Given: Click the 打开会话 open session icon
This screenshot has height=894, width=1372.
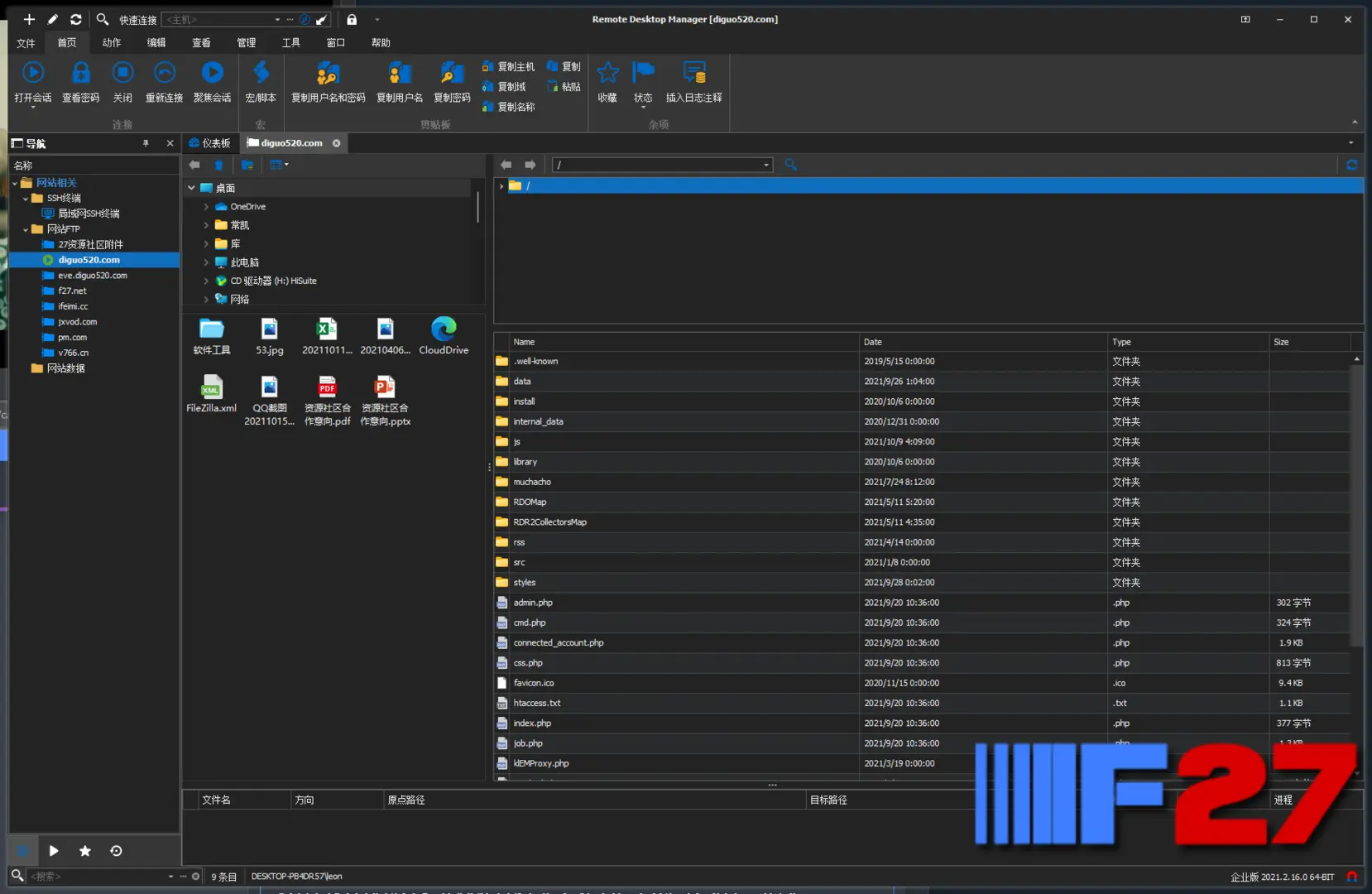Looking at the screenshot, I should [33, 74].
